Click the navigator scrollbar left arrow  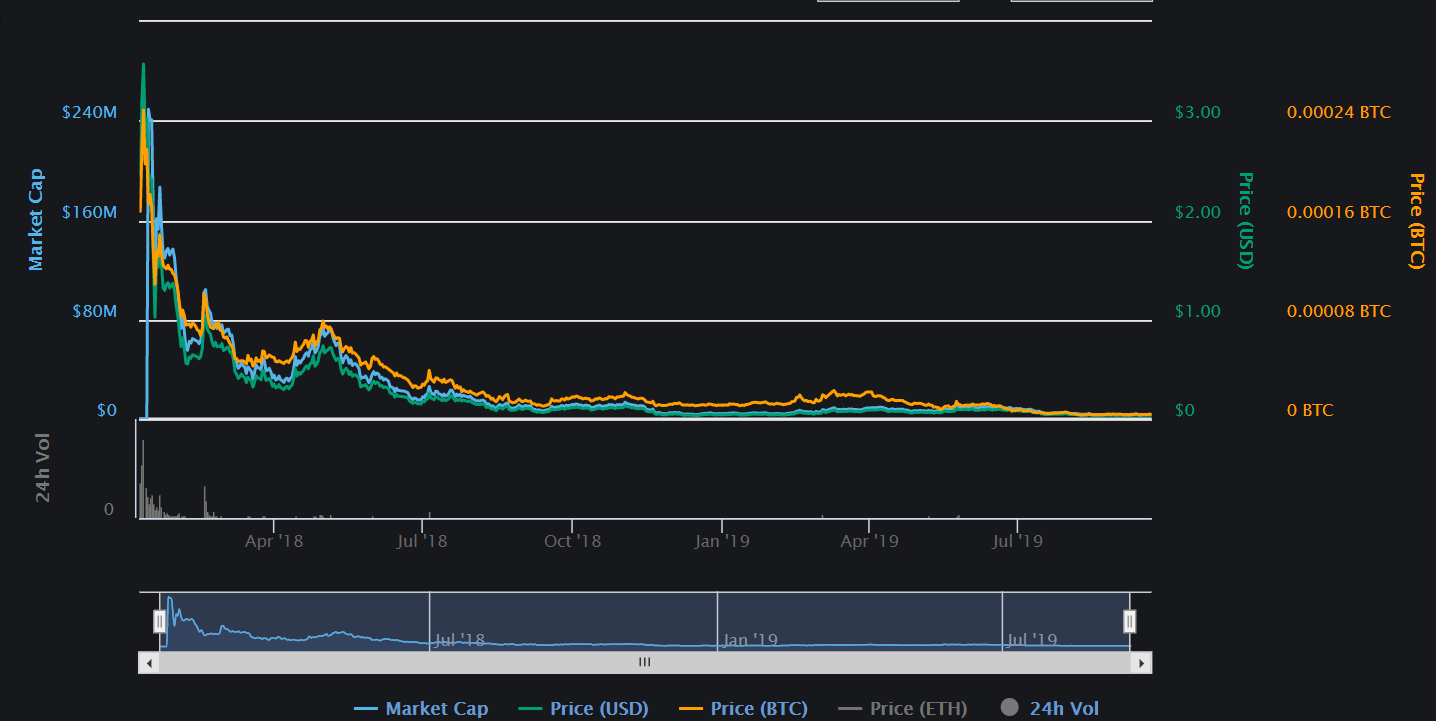[x=148, y=662]
